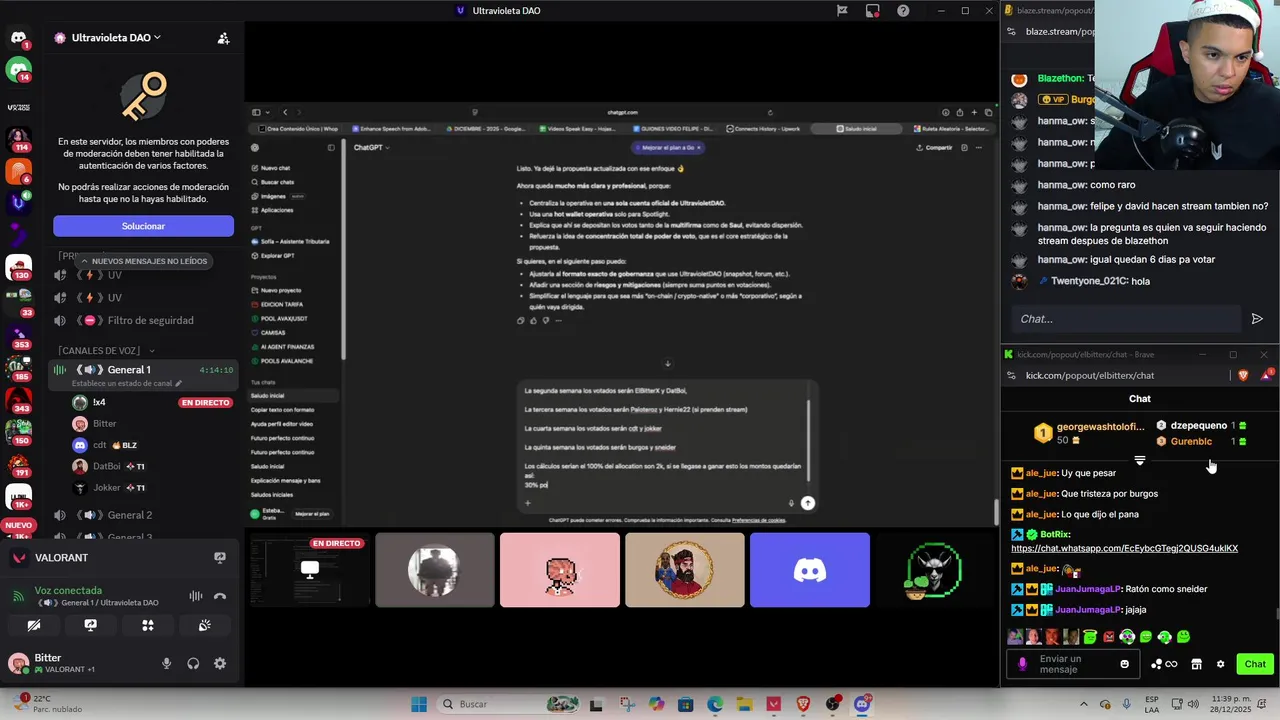Click the green Chat send button
This screenshot has width=1280, height=720.
click(x=1255, y=664)
